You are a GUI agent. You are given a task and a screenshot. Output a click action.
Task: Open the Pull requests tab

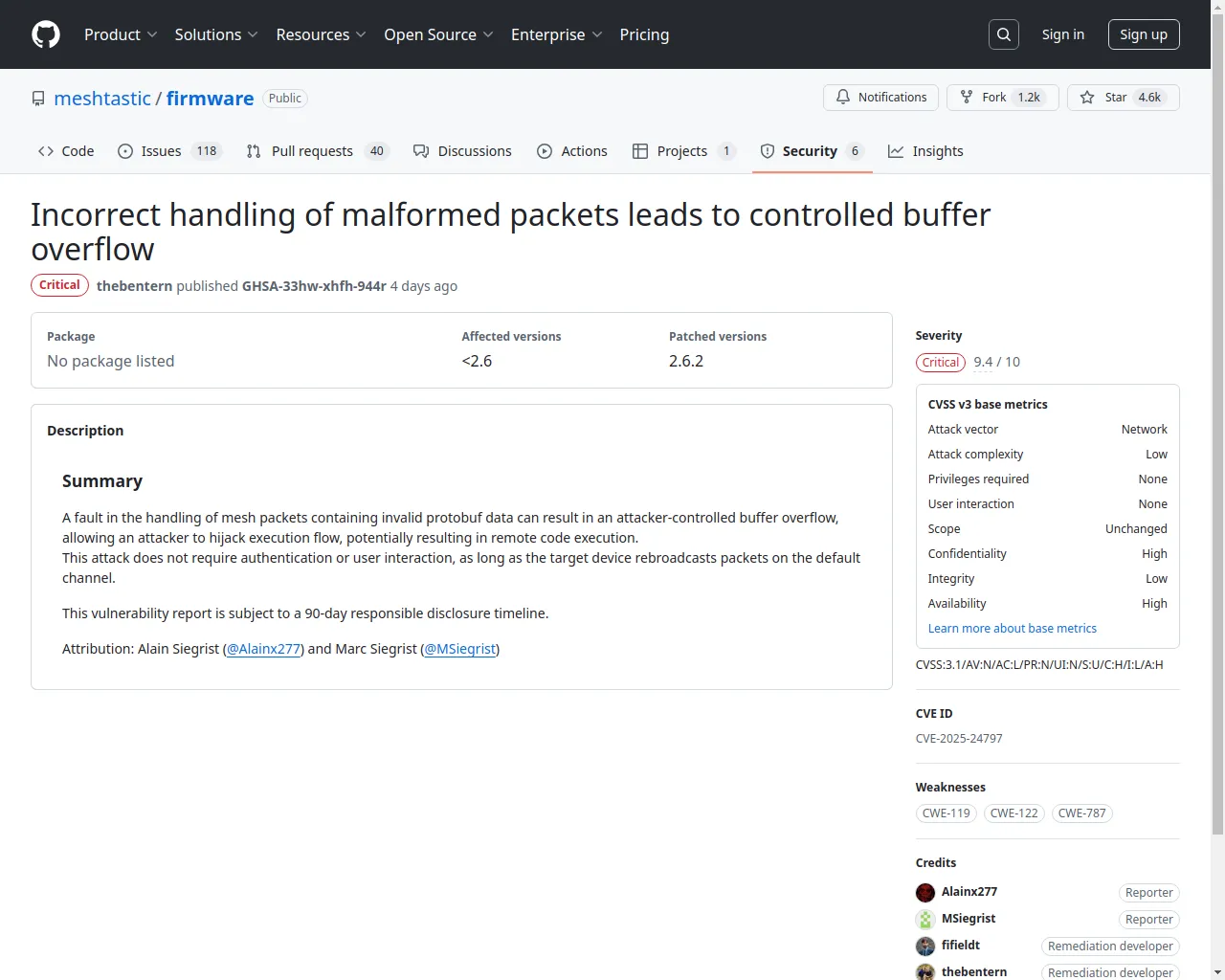point(318,151)
